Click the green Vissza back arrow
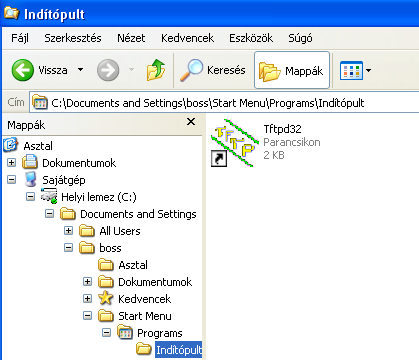The height and width of the screenshot is (360, 419). tap(23, 70)
